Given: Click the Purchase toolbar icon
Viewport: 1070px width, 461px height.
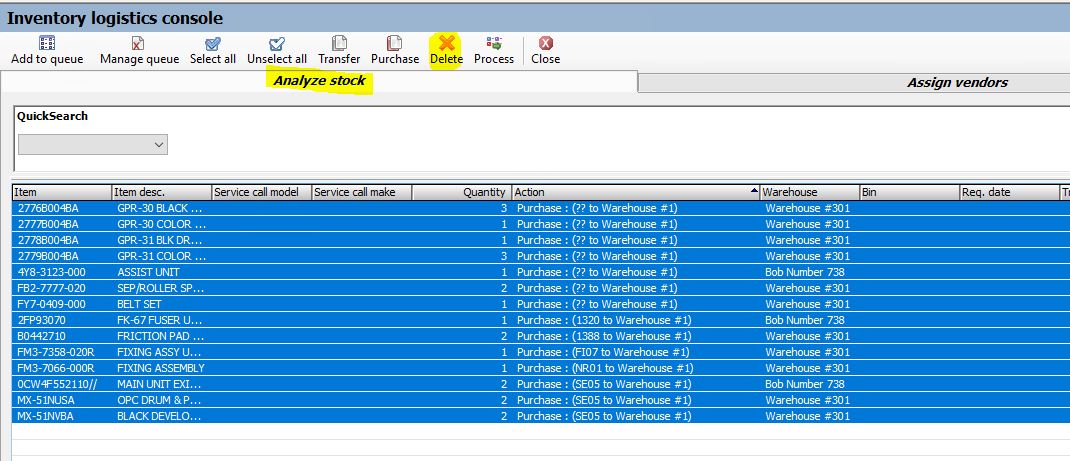Looking at the screenshot, I should point(395,44).
